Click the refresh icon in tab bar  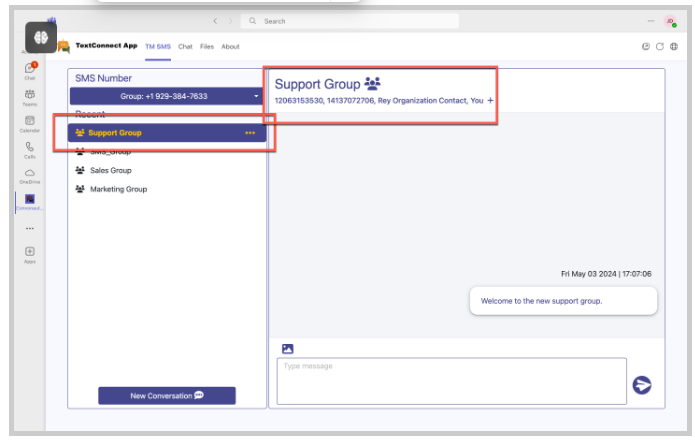tap(660, 46)
